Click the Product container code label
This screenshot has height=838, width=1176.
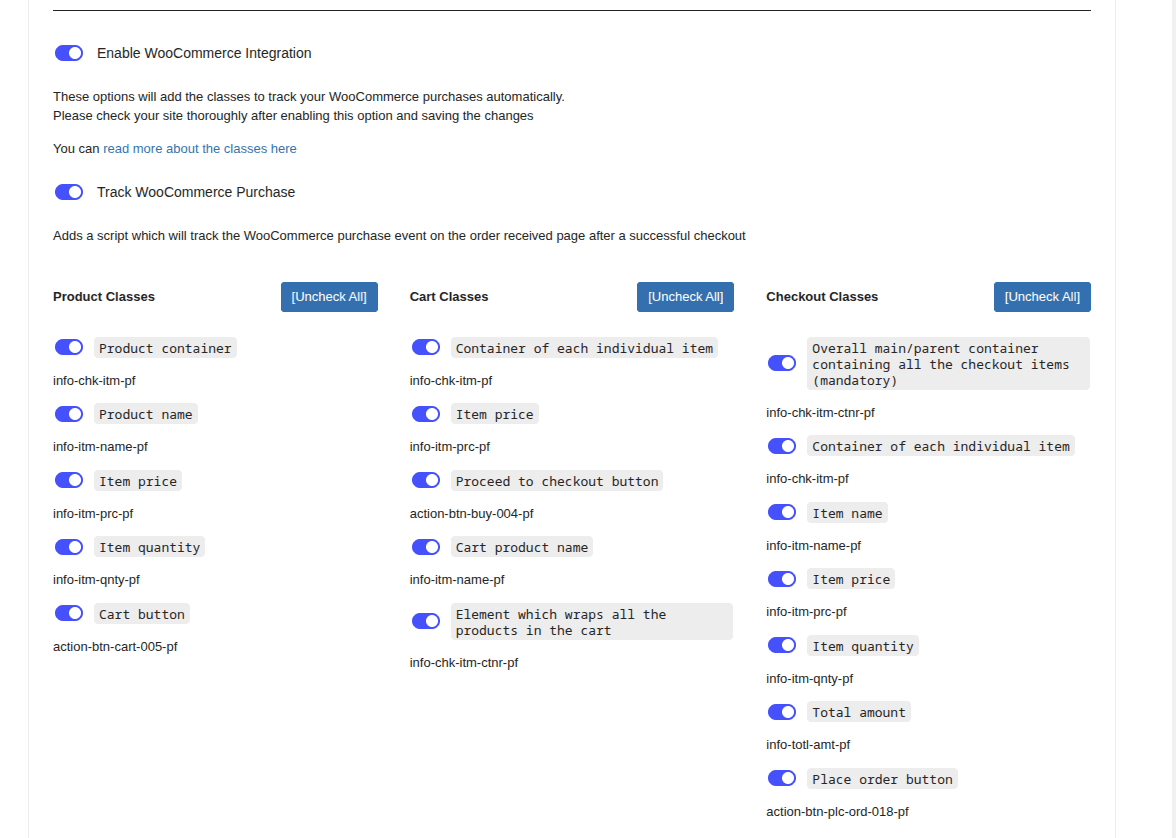(x=165, y=348)
